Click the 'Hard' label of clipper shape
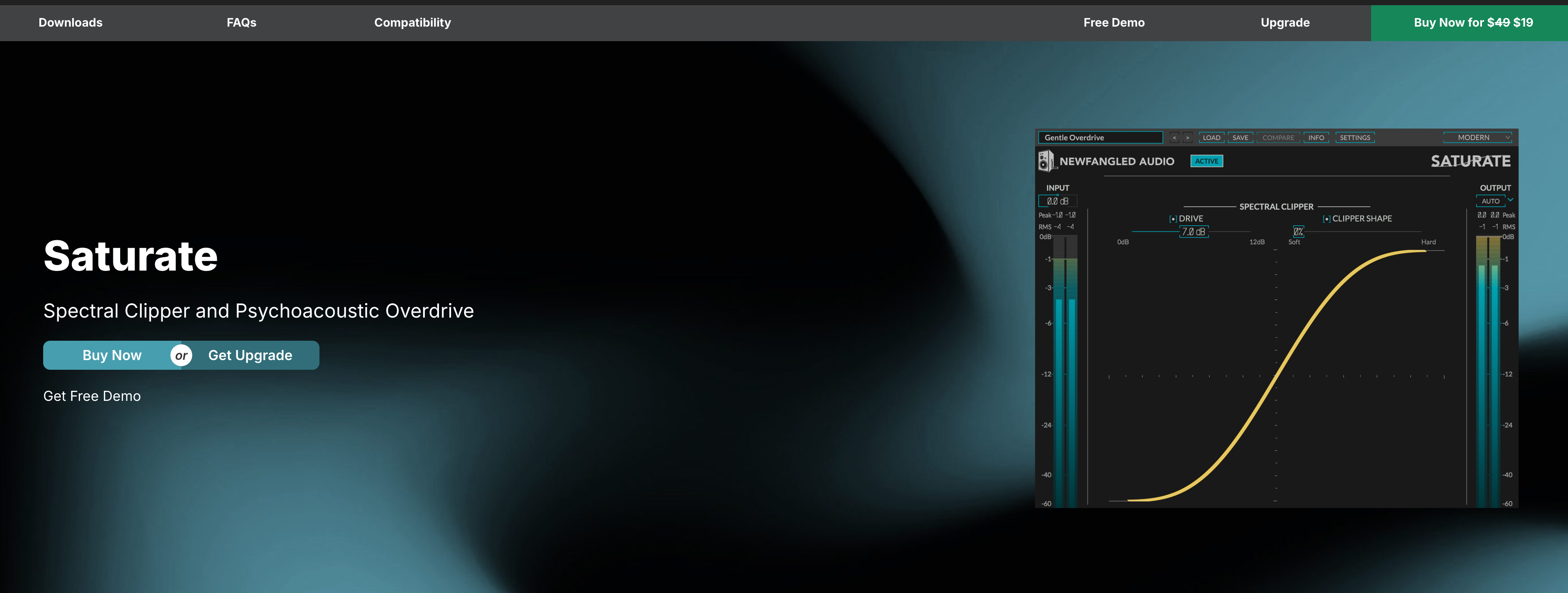The width and height of the screenshot is (1568, 593). 1428,242
